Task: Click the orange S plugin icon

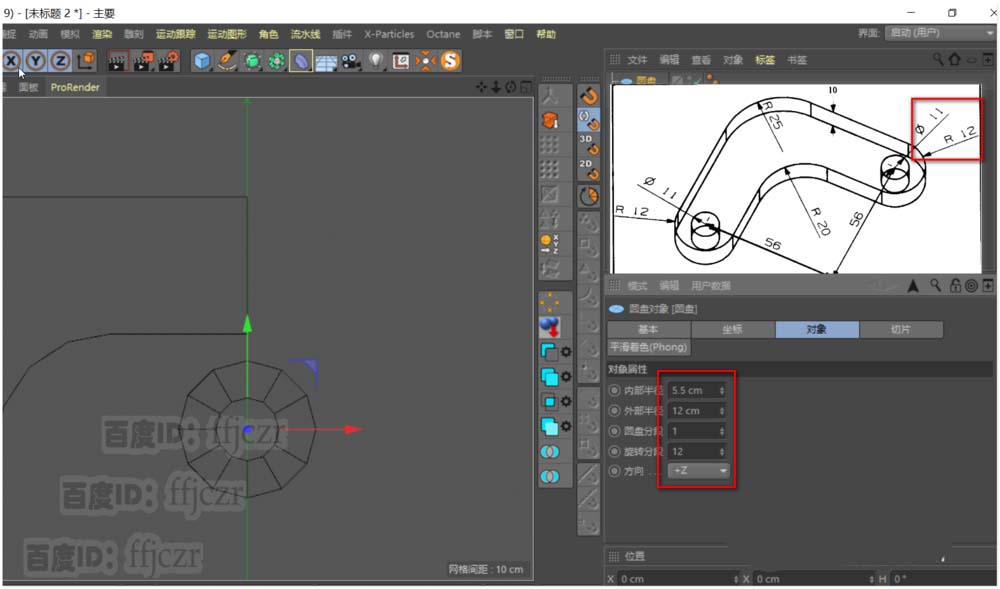Action: click(450, 61)
